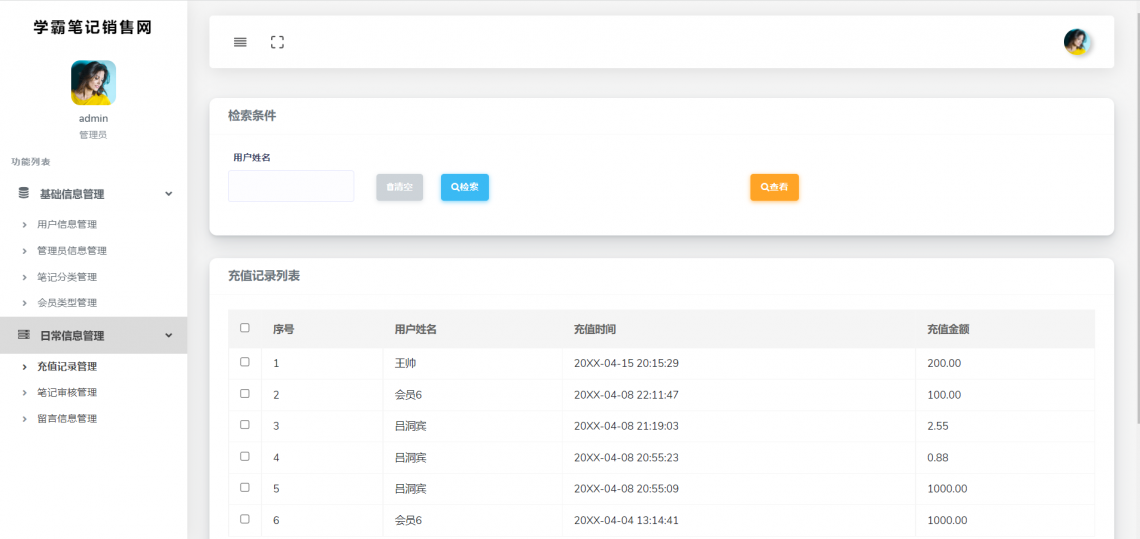Click the blue 检索 search button
The image size is (1140, 539).
pos(465,187)
